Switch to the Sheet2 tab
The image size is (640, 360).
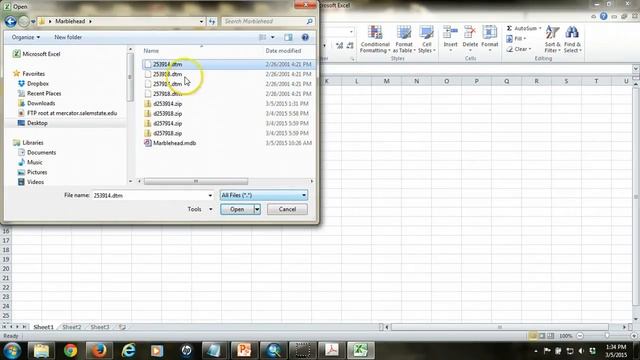pos(72,327)
